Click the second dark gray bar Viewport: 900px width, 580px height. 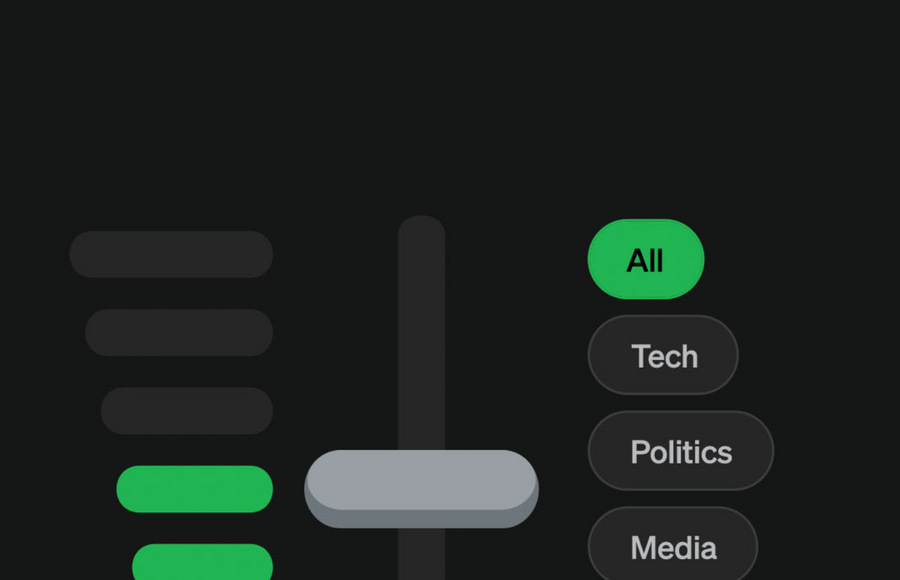pos(179,332)
